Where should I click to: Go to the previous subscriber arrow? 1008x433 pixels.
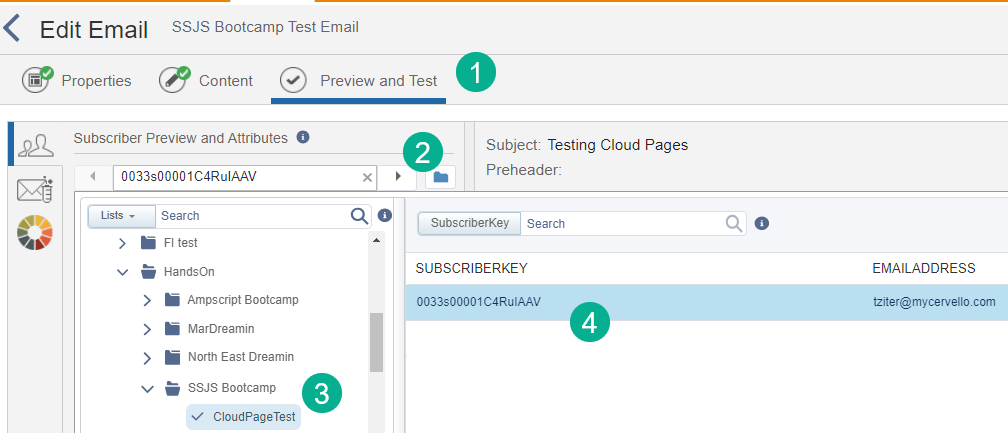tap(94, 177)
